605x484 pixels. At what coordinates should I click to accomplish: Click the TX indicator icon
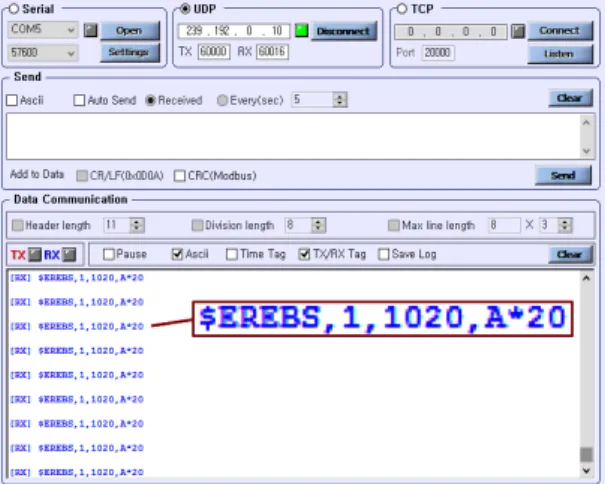pyautogui.click(x=35, y=255)
